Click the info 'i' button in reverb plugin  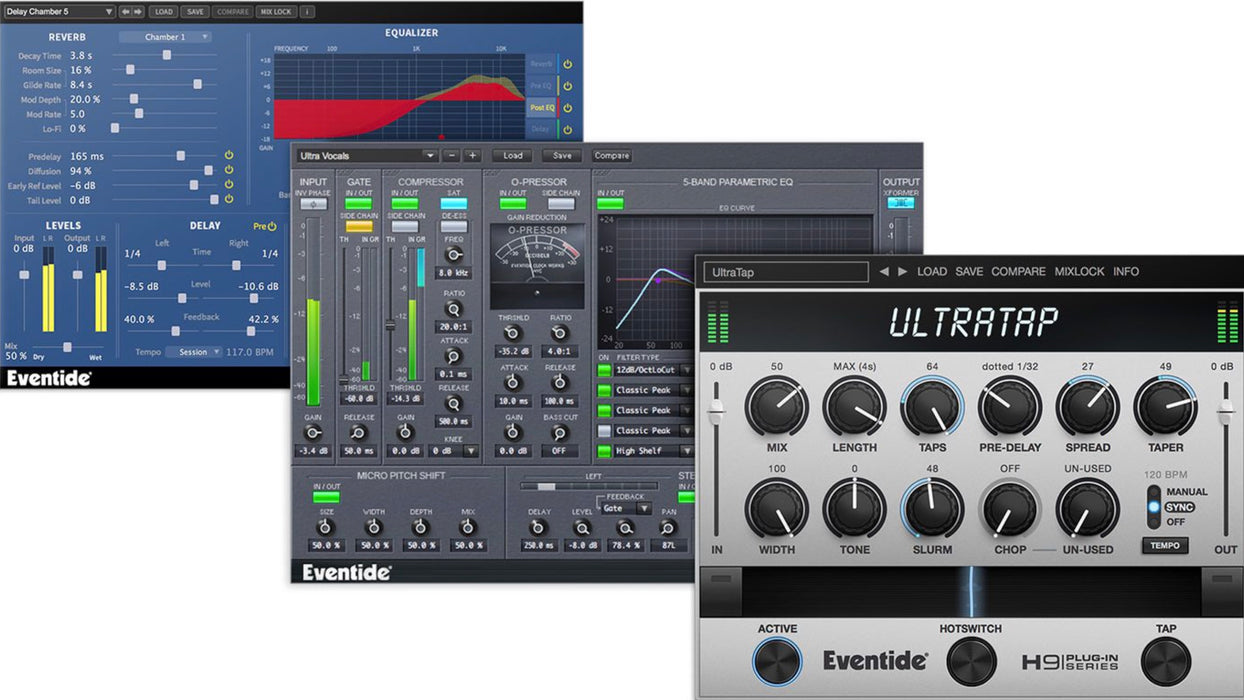click(x=306, y=12)
